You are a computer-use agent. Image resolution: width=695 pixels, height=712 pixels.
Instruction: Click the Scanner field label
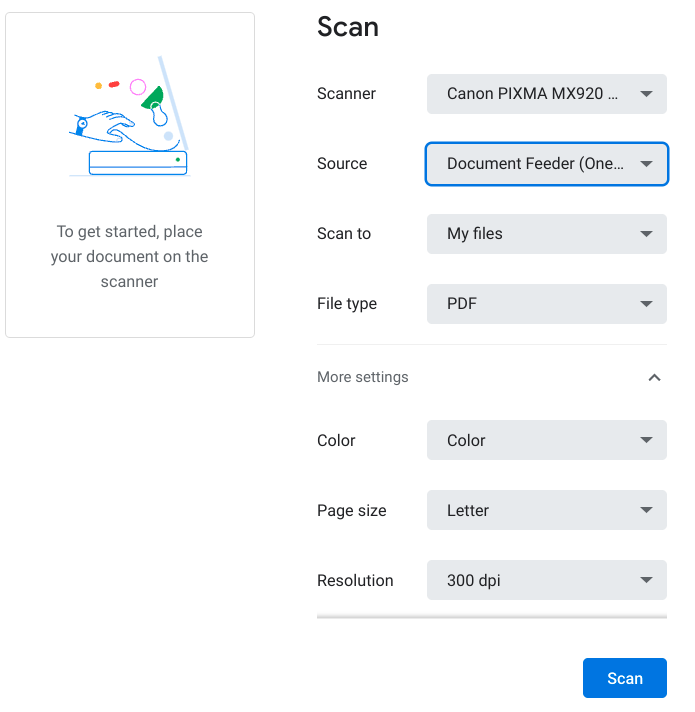pyautogui.click(x=346, y=94)
